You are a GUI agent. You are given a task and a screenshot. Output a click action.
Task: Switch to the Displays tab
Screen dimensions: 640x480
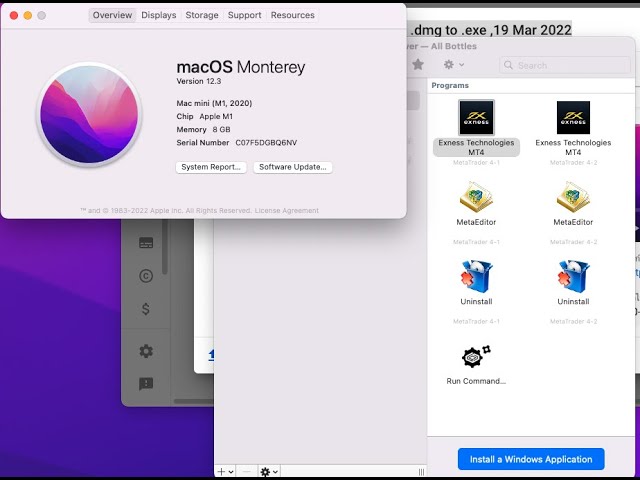[158, 15]
